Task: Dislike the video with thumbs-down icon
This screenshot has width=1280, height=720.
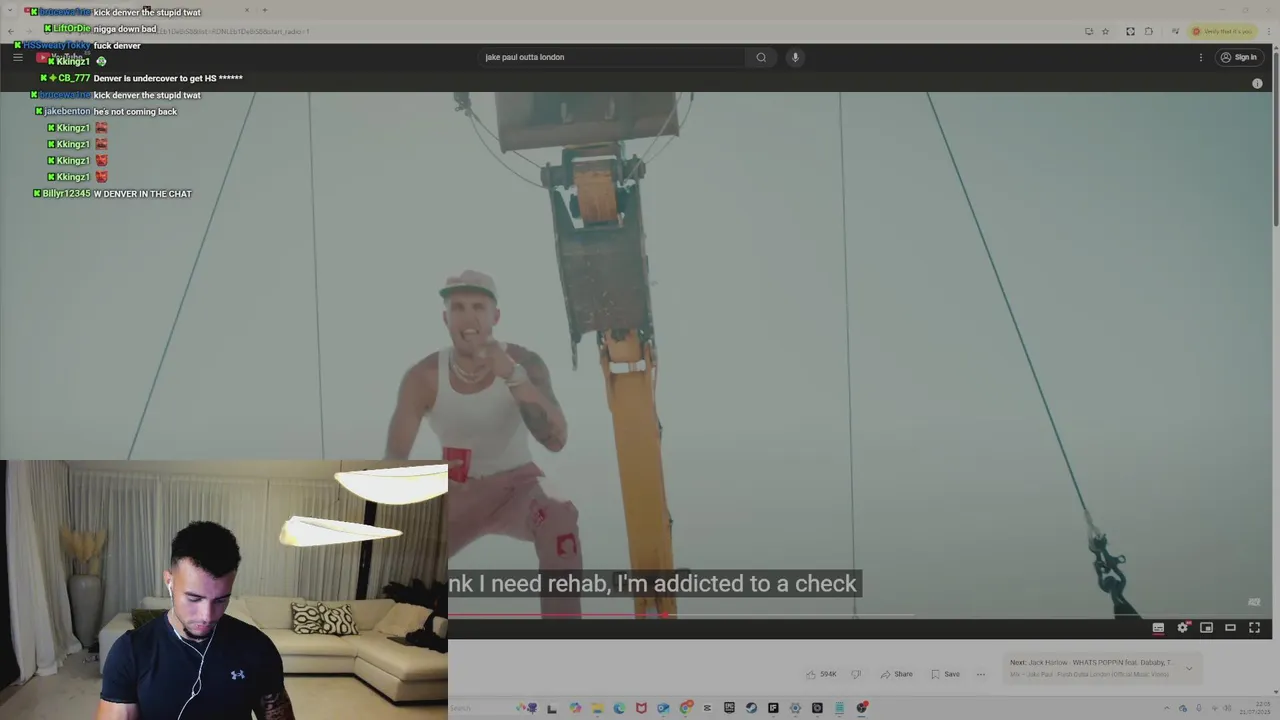Action: 856,674
